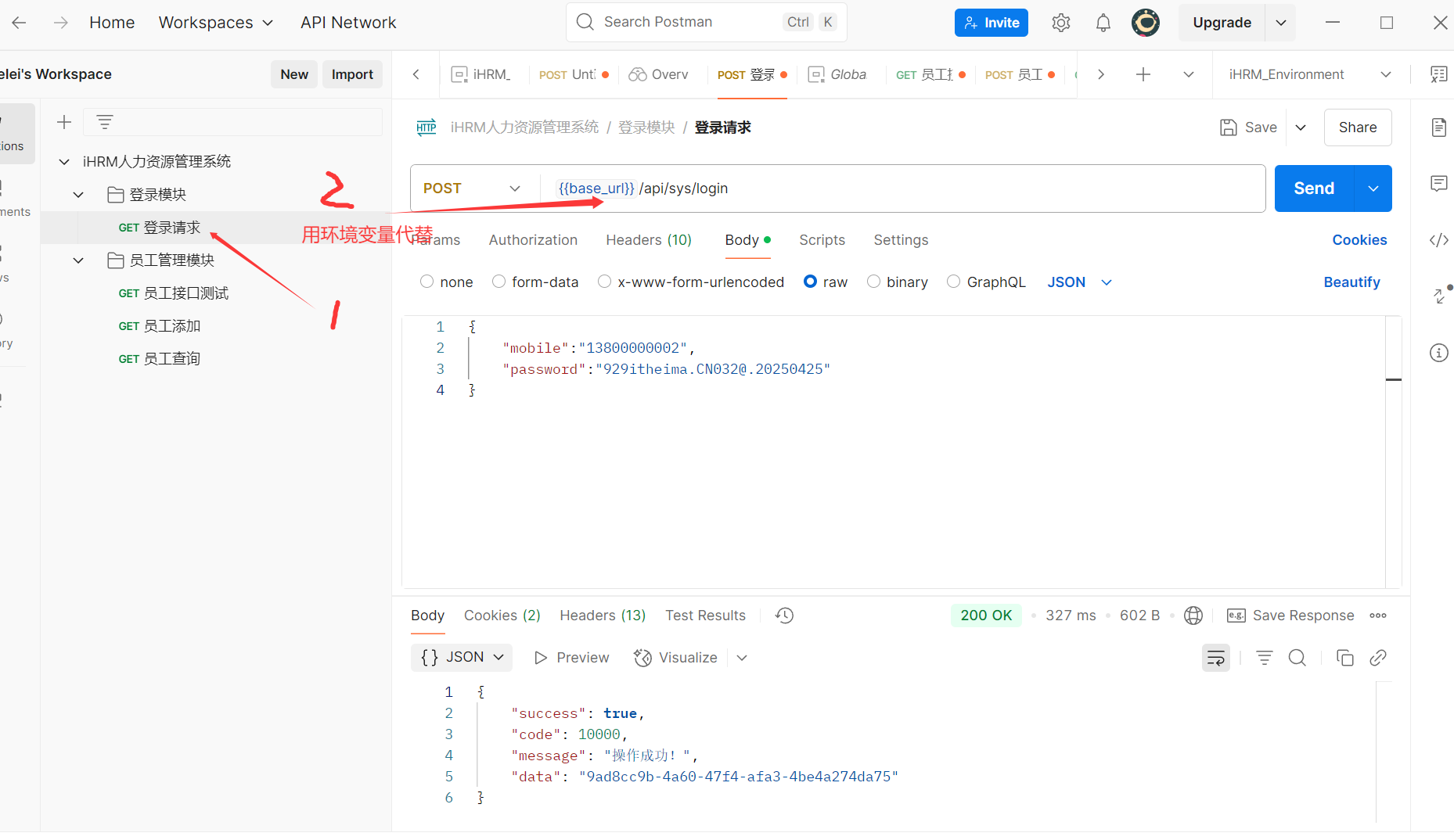The image size is (1454, 840).
Task: Open the response format JSON dropdown
Action: (x=462, y=658)
